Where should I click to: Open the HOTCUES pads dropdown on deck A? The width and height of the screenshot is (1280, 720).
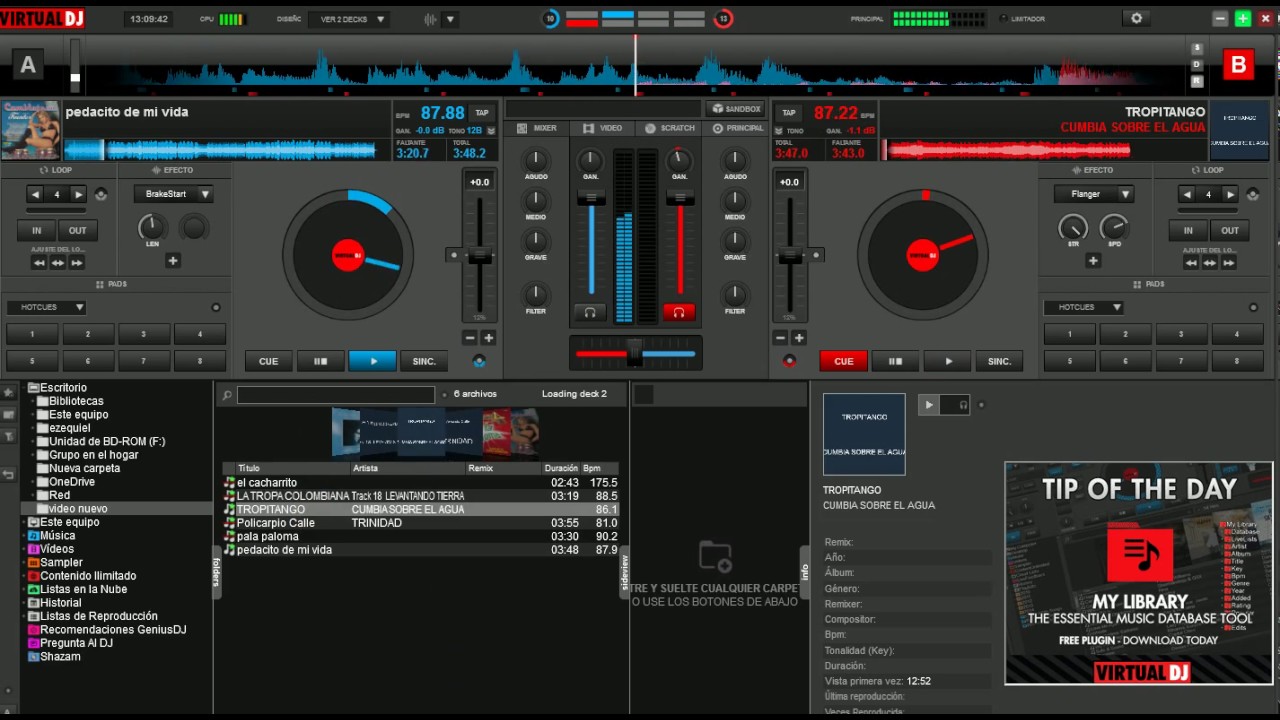46,307
